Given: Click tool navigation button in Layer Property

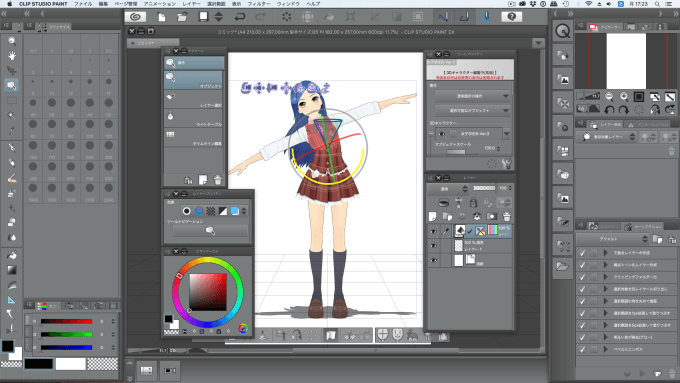Looking at the screenshot, I should point(210,231).
